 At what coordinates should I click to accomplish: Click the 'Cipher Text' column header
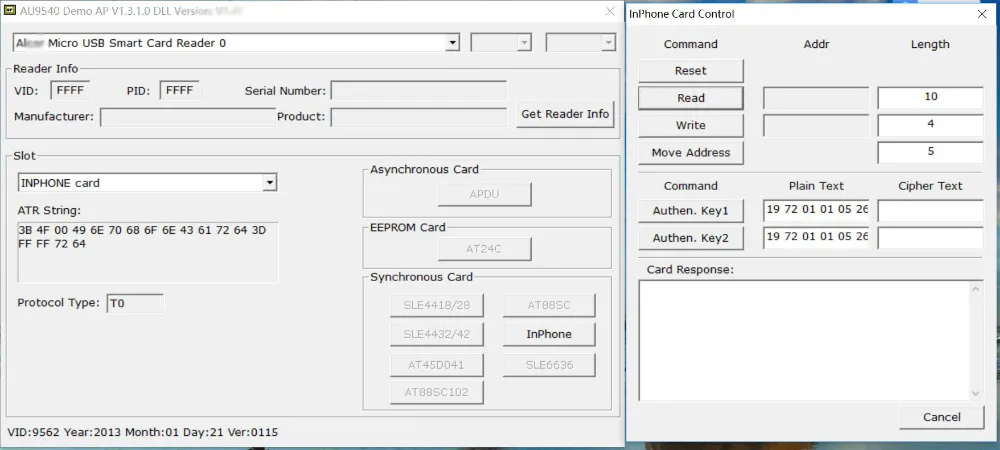pos(930,186)
